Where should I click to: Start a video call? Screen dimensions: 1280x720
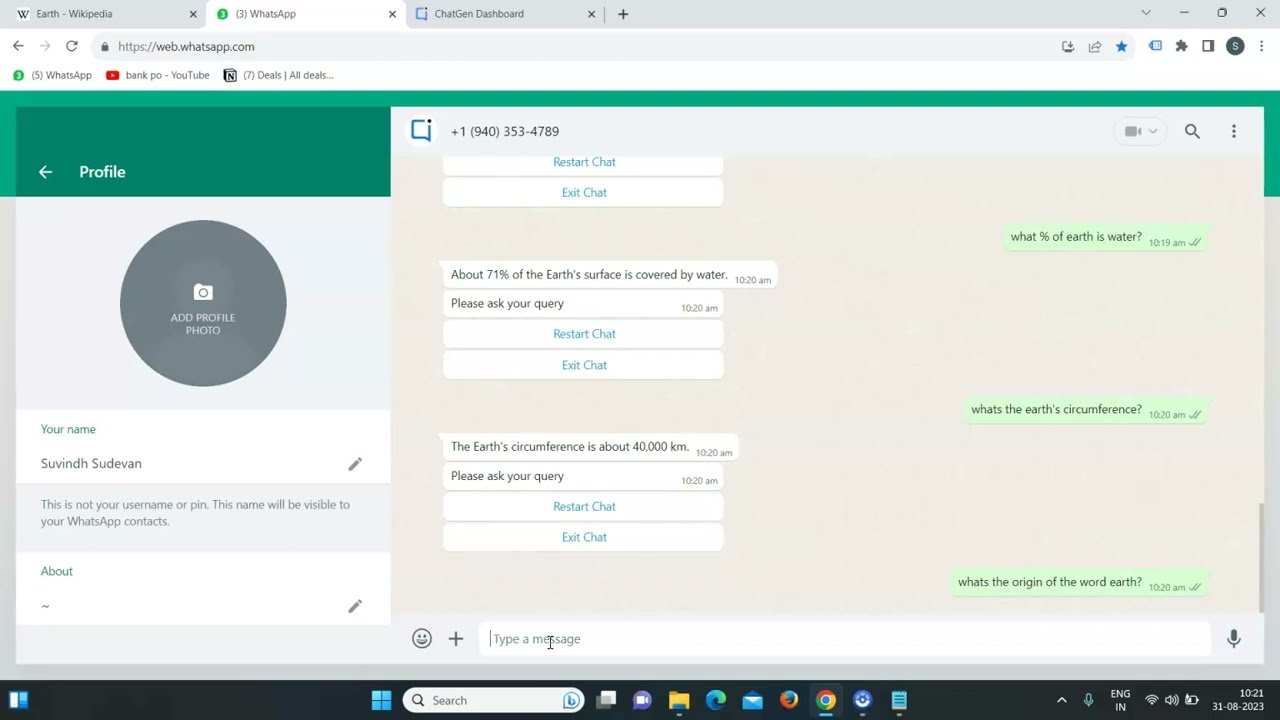tap(1132, 131)
